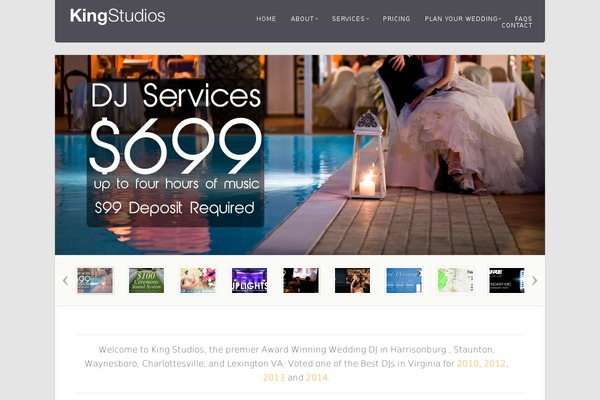Select the dark projector screen thumbnail
Image resolution: width=600 pixels, height=400 pixels.
point(301,281)
